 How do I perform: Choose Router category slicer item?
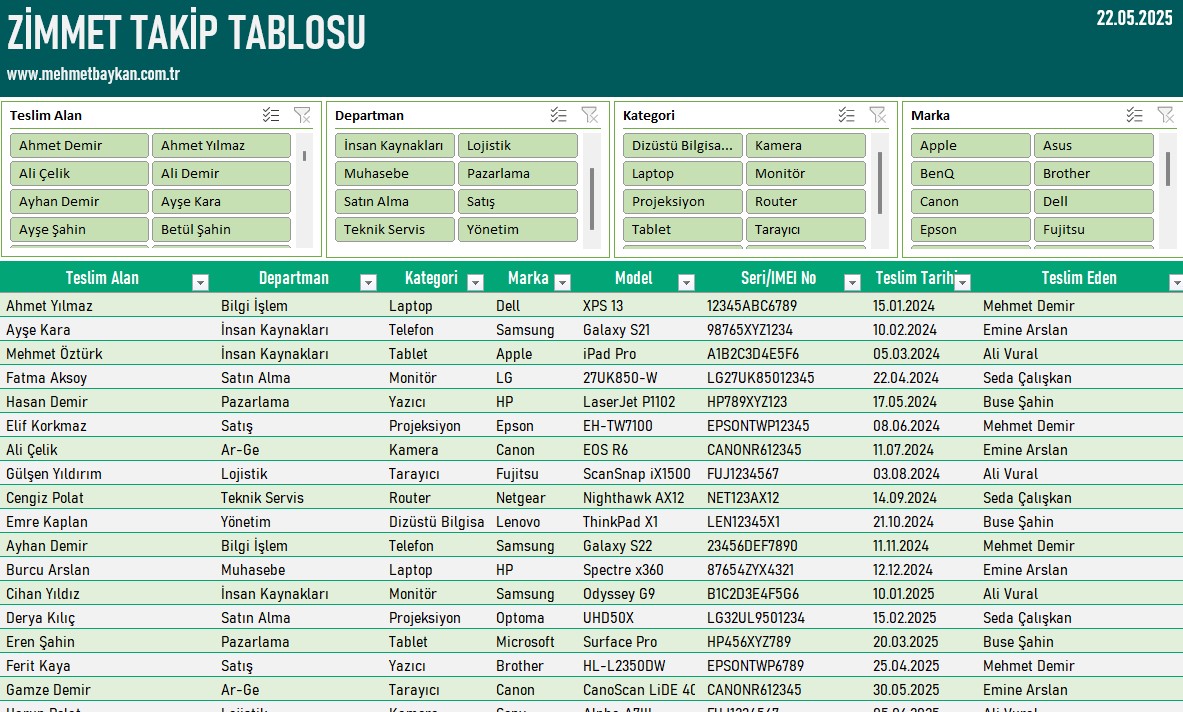(806, 201)
